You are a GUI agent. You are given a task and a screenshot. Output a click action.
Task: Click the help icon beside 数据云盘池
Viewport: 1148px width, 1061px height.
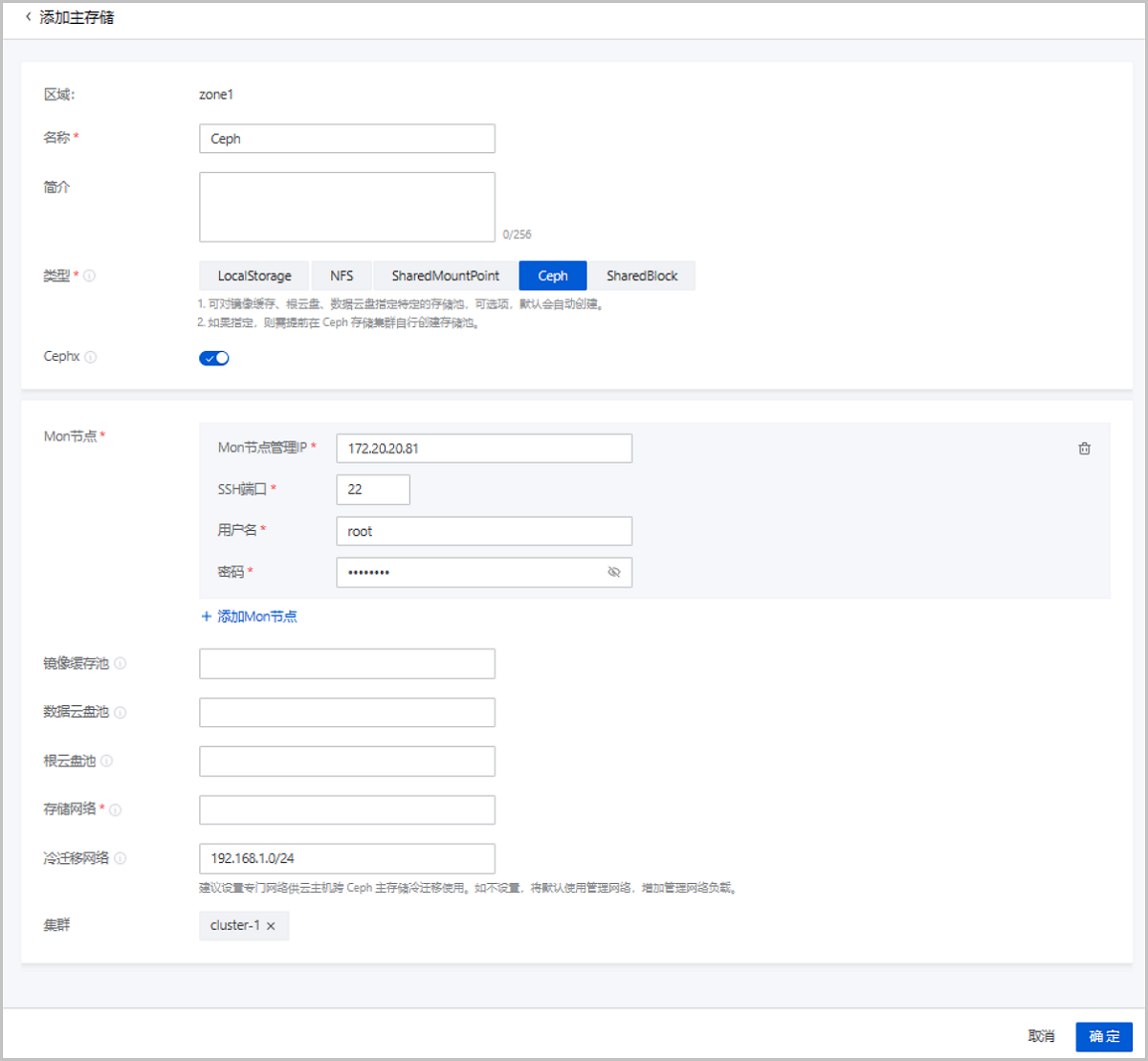[121, 712]
